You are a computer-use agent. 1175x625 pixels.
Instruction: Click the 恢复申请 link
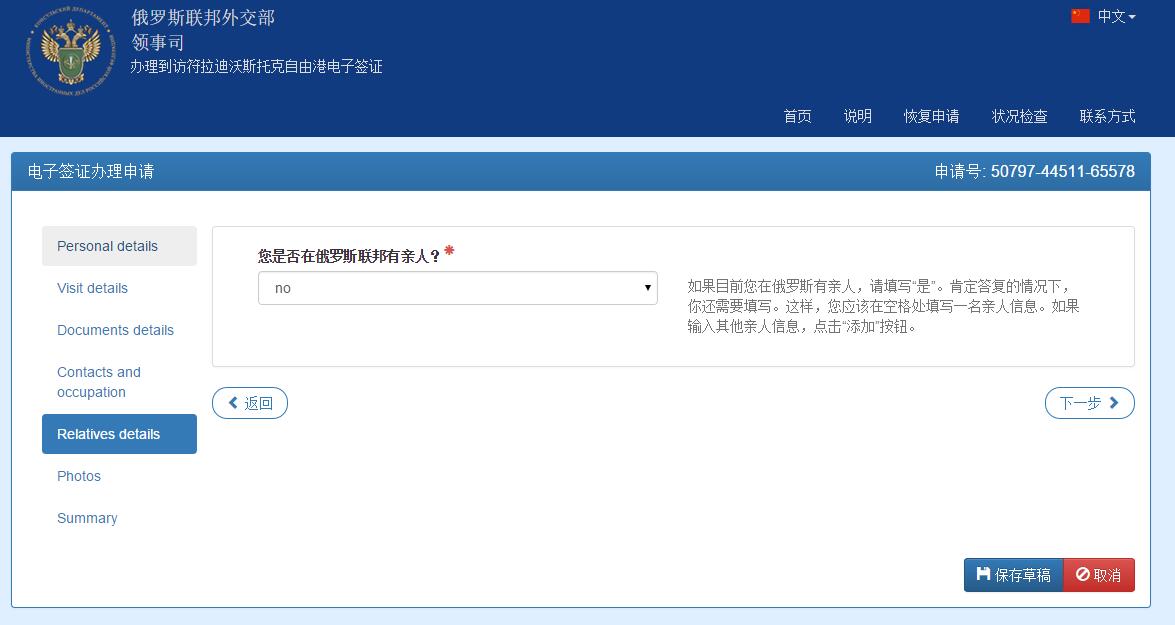click(x=930, y=116)
